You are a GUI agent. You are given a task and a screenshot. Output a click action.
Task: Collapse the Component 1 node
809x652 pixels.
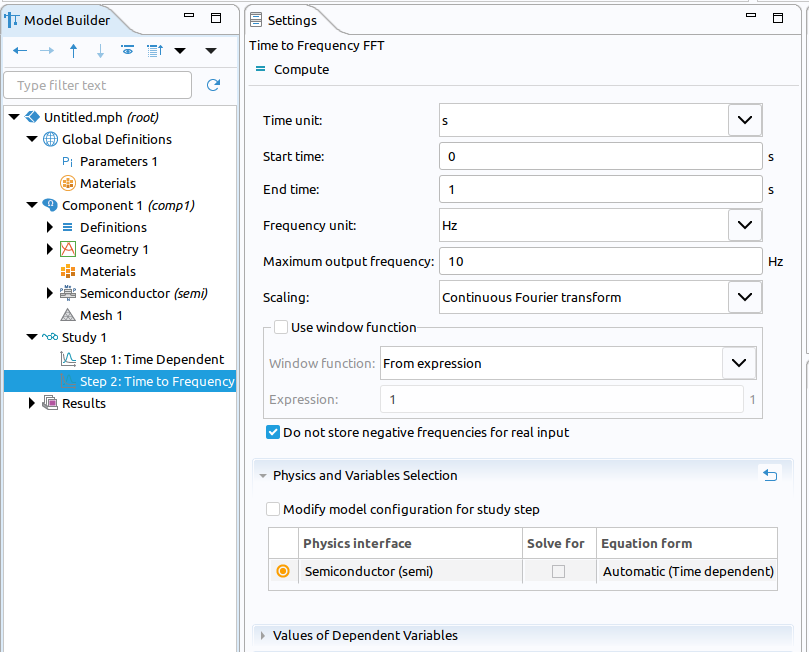point(32,205)
